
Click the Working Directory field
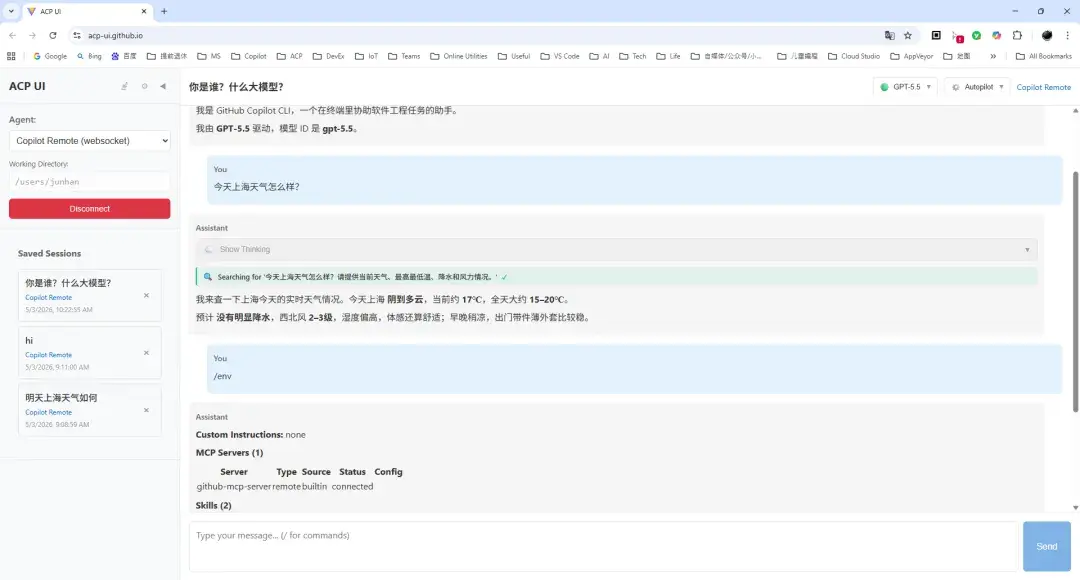pos(90,182)
